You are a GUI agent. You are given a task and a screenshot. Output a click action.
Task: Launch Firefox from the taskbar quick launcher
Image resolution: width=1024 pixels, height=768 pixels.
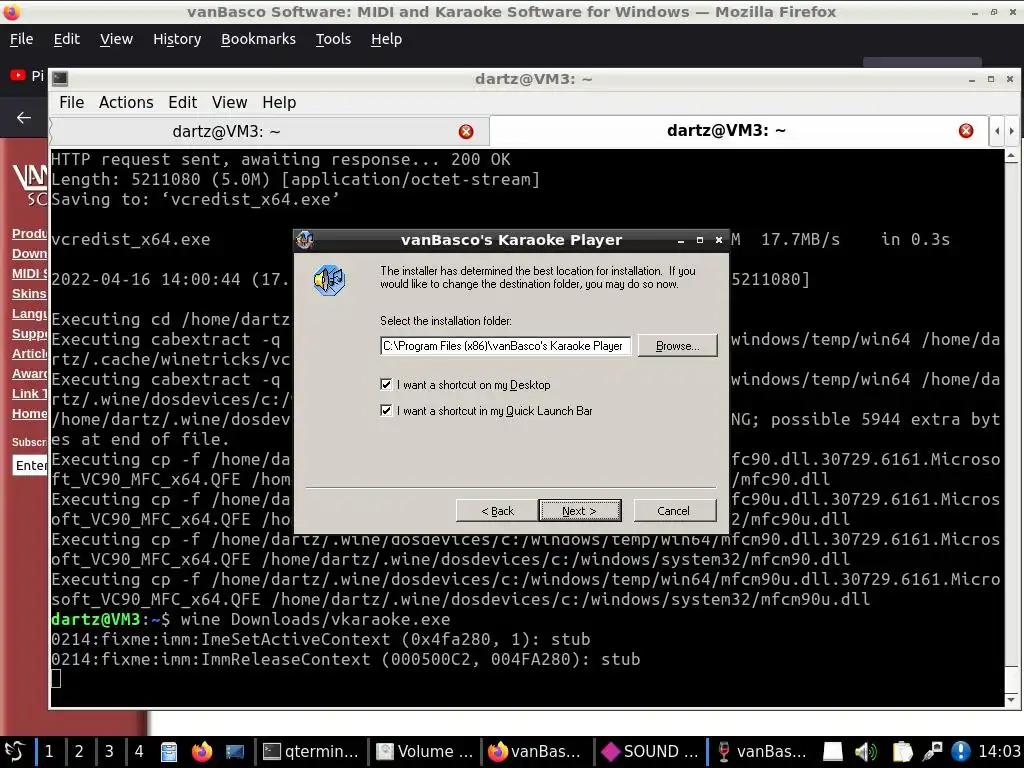tap(202, 752)
